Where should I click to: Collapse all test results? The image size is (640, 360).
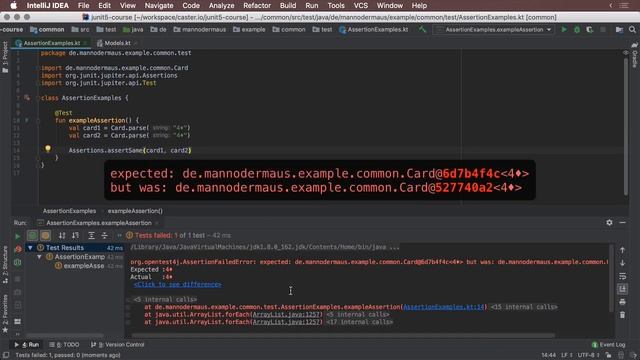pos(104,235)
